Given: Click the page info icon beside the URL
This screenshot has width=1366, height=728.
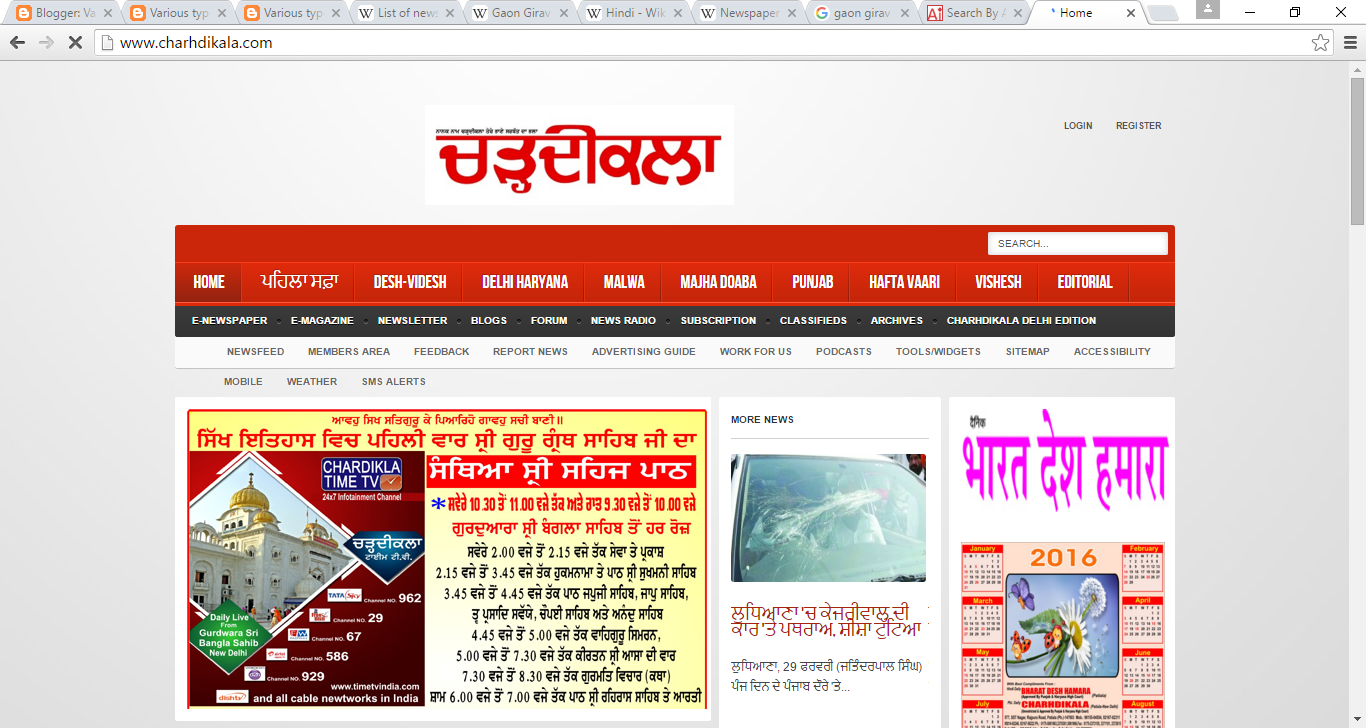Looking at the screenshot, I should (106, 43).
